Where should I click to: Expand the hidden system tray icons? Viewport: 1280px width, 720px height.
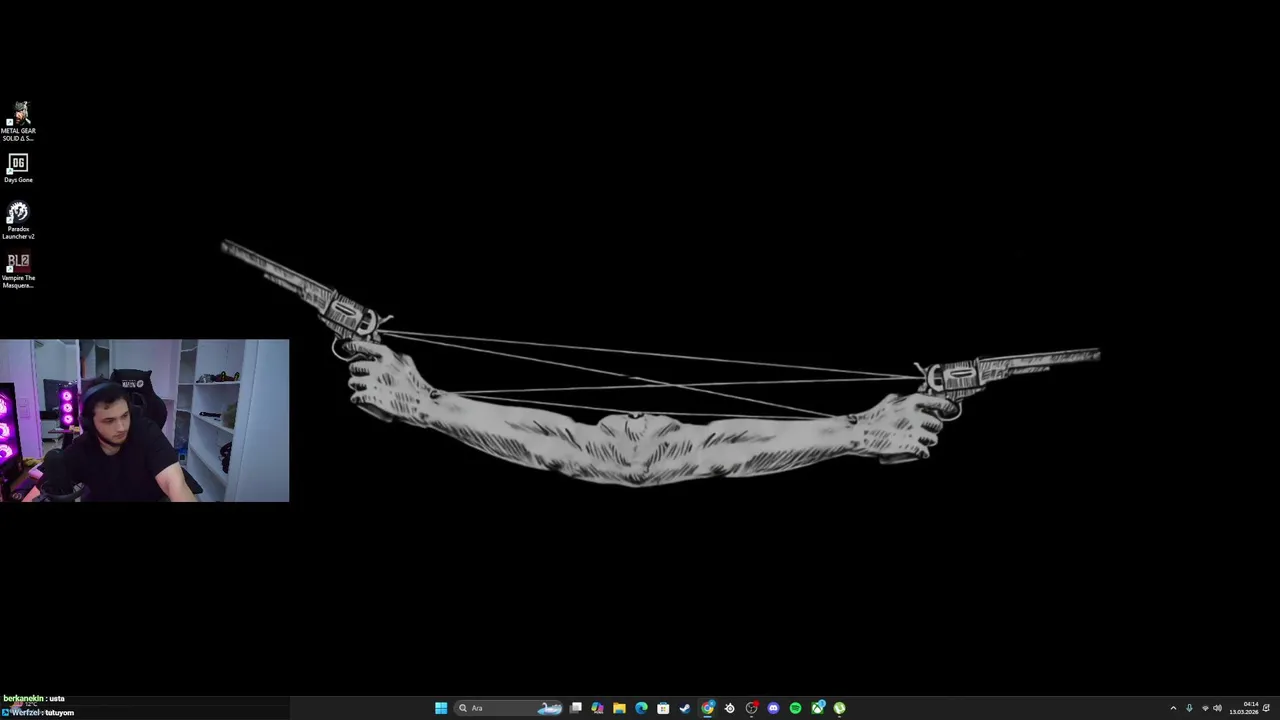[x=1173, y=708]
